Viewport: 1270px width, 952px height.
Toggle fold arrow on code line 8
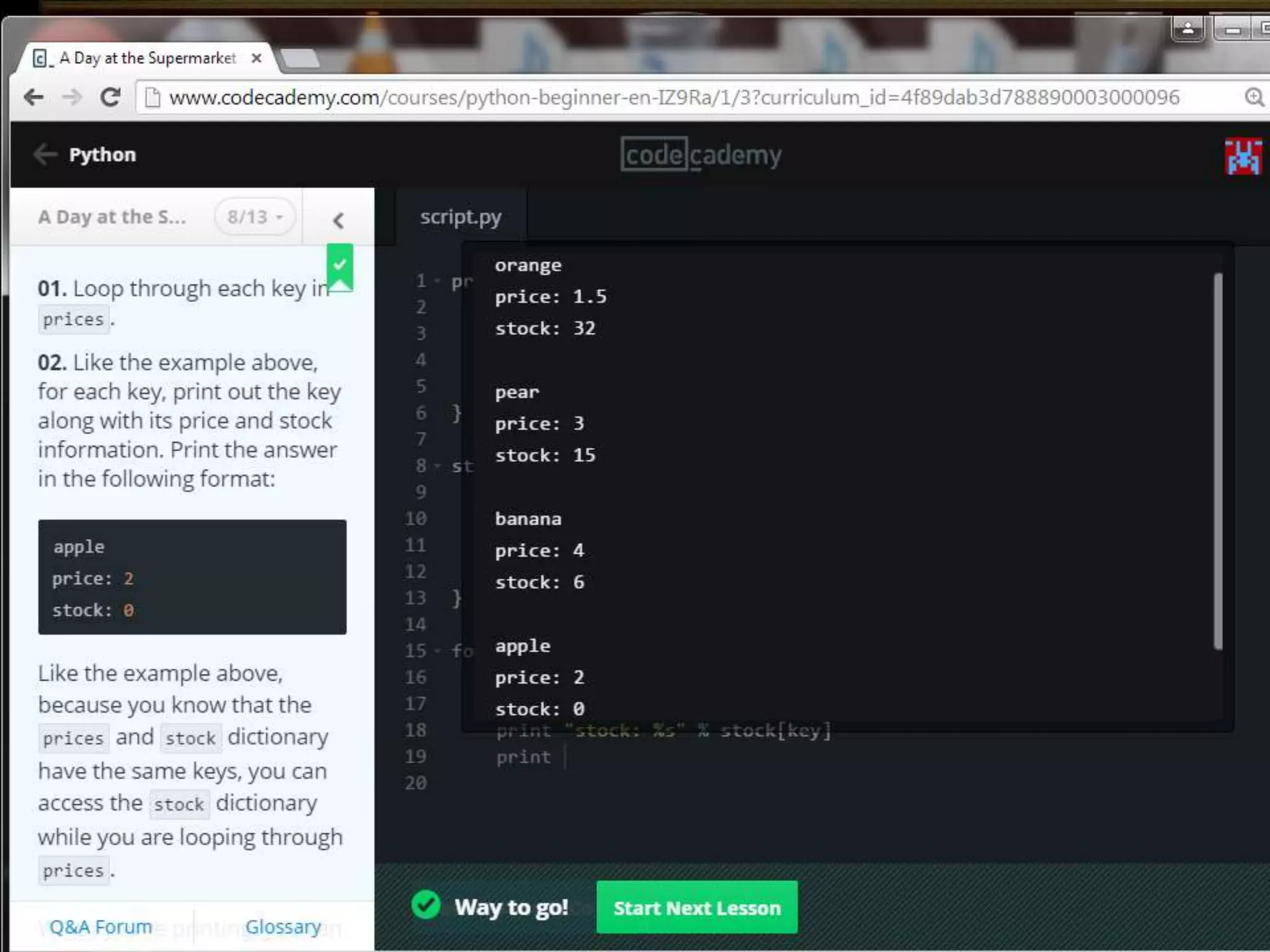click(x=437, y=466)
